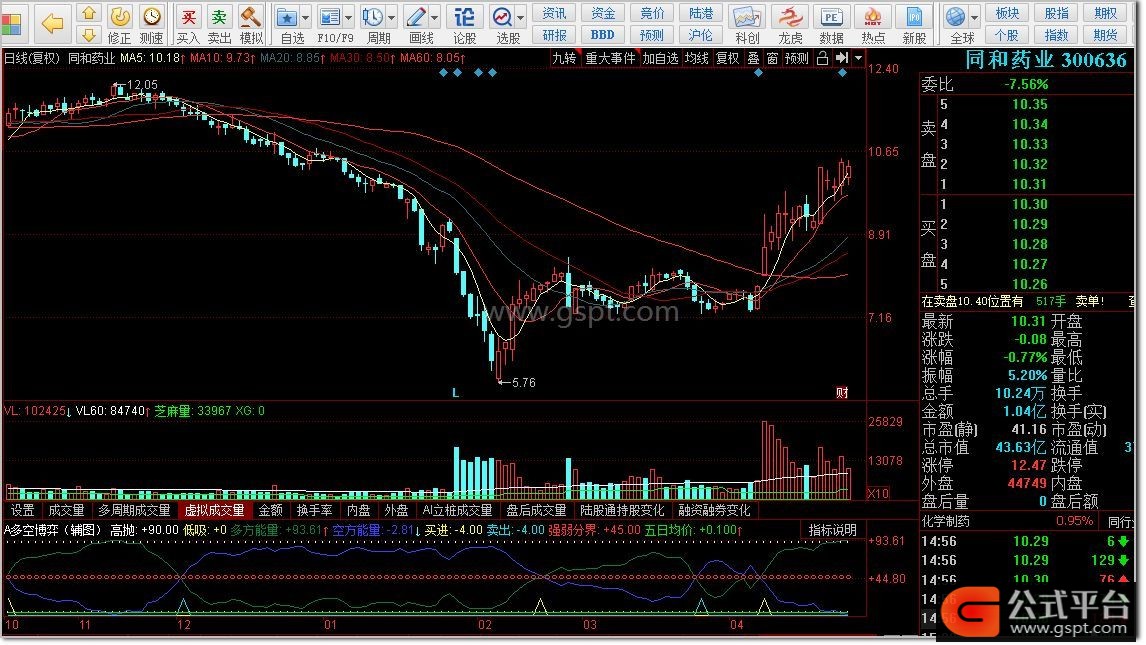Click the 同和药业 300636 stock title
The width and height of the screenshot is (1146, 645).
click(x=1046, y=60)
